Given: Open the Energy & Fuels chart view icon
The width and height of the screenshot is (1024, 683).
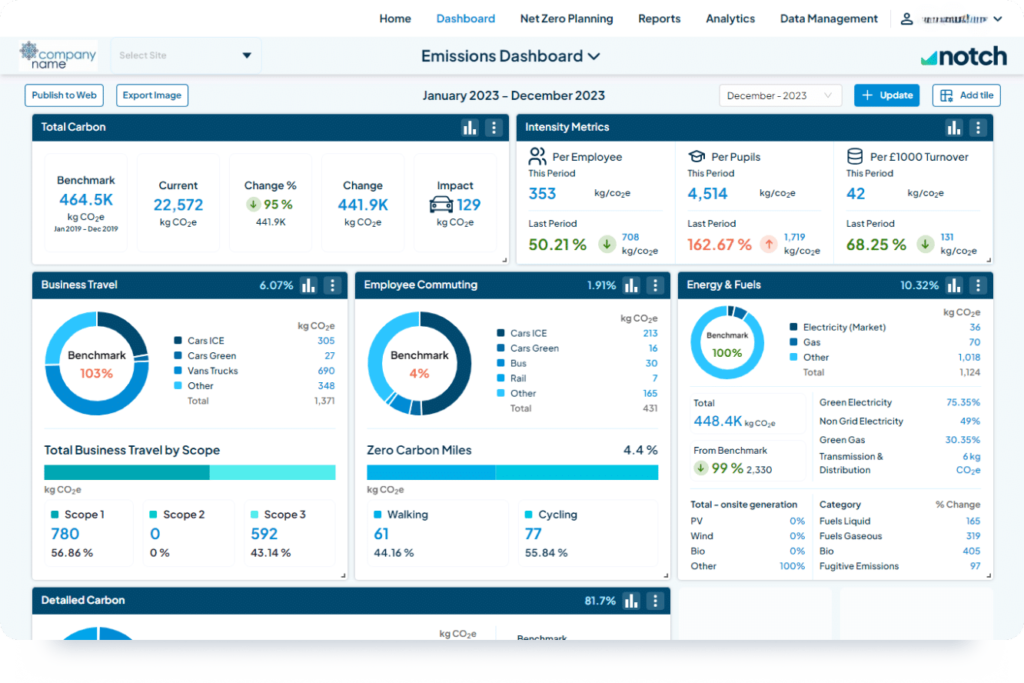Looking at the screenshot, I should [x=954, y=285].
